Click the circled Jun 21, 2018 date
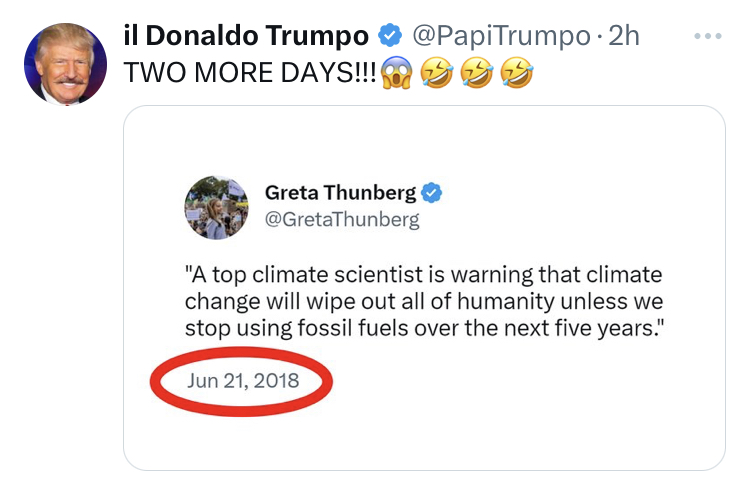The height and width of the screenshot is (486, 750). coord(242,381)
